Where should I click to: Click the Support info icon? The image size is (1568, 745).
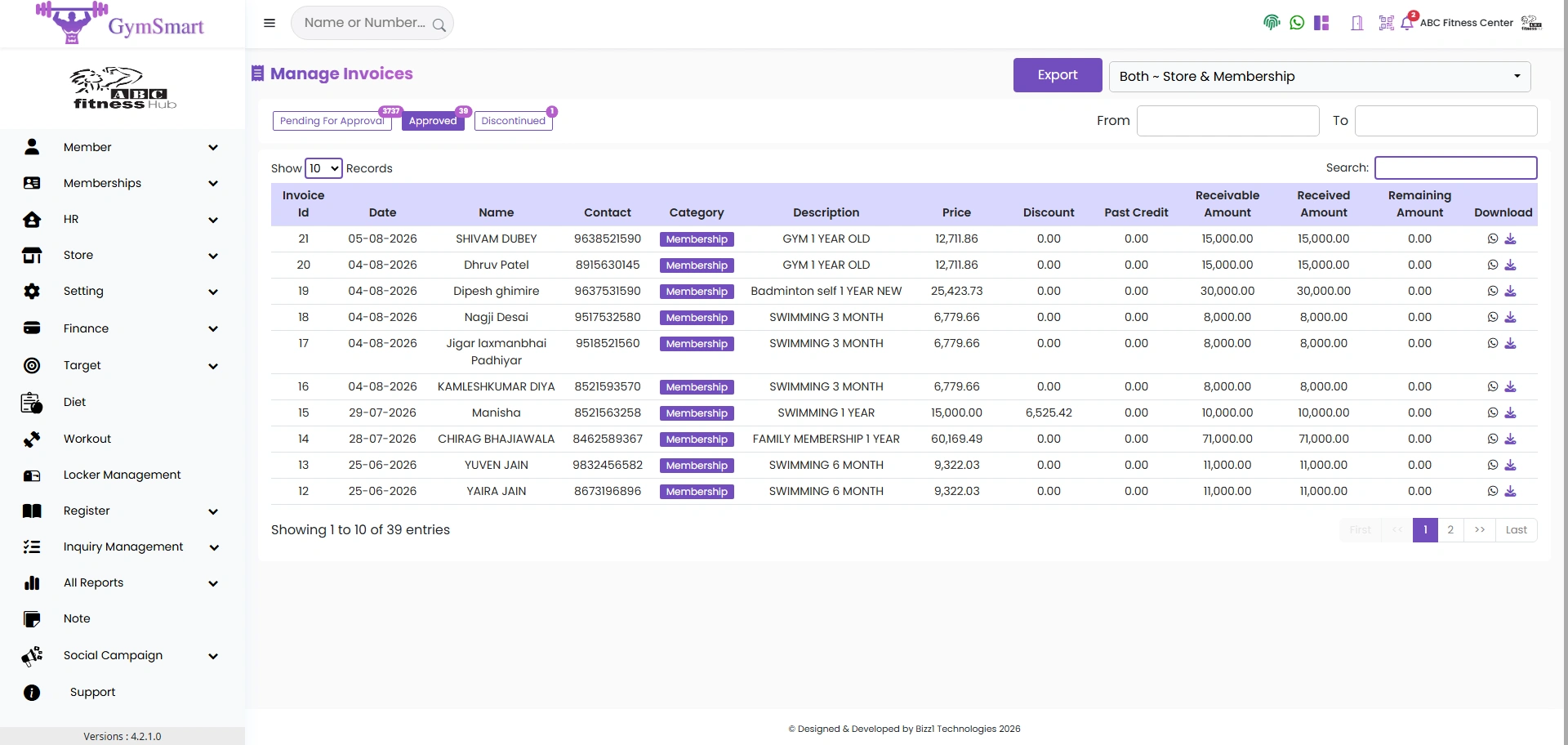[32, 693]
